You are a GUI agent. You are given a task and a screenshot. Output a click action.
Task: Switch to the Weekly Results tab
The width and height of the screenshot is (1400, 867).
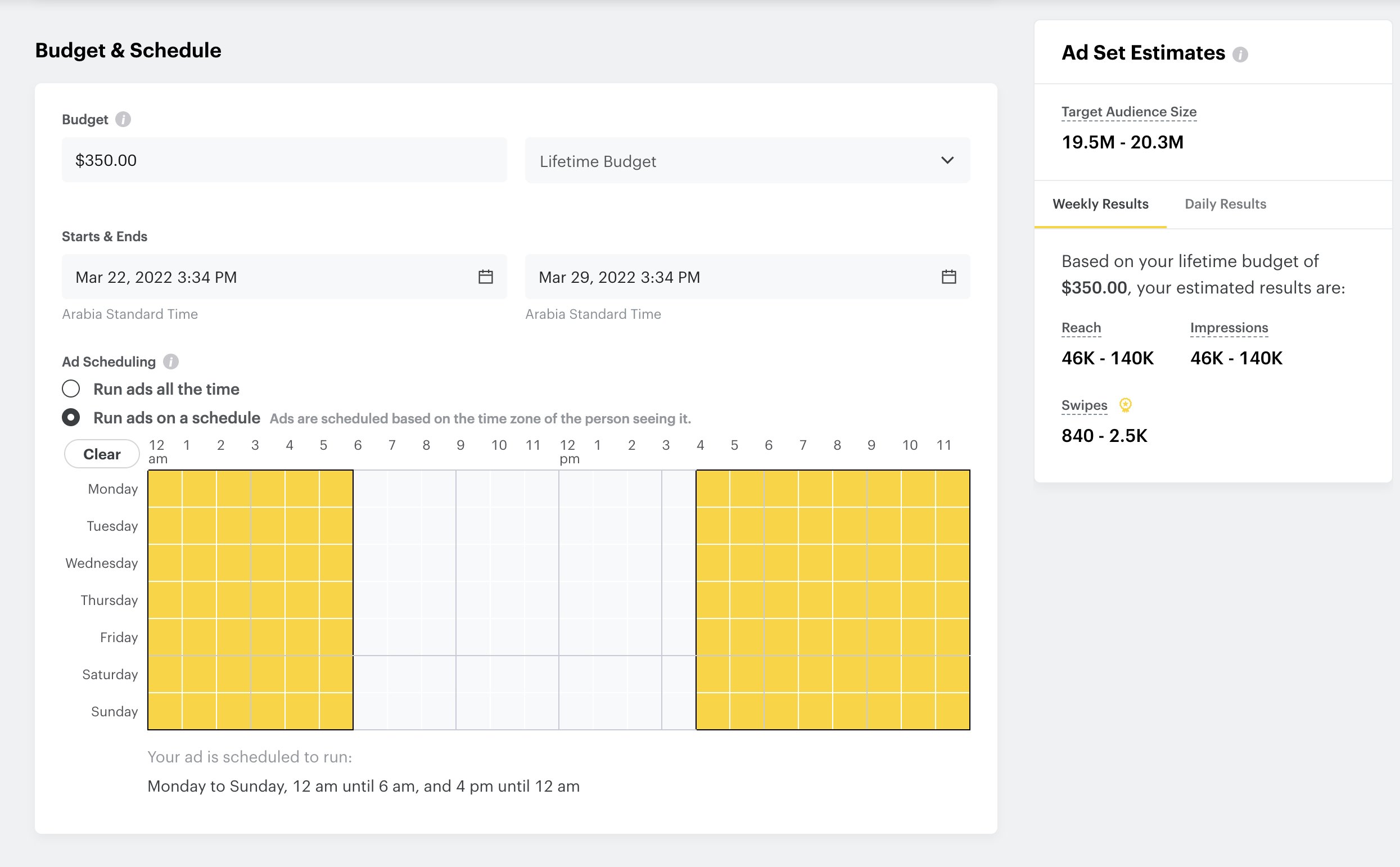[x=1100, y=204]
